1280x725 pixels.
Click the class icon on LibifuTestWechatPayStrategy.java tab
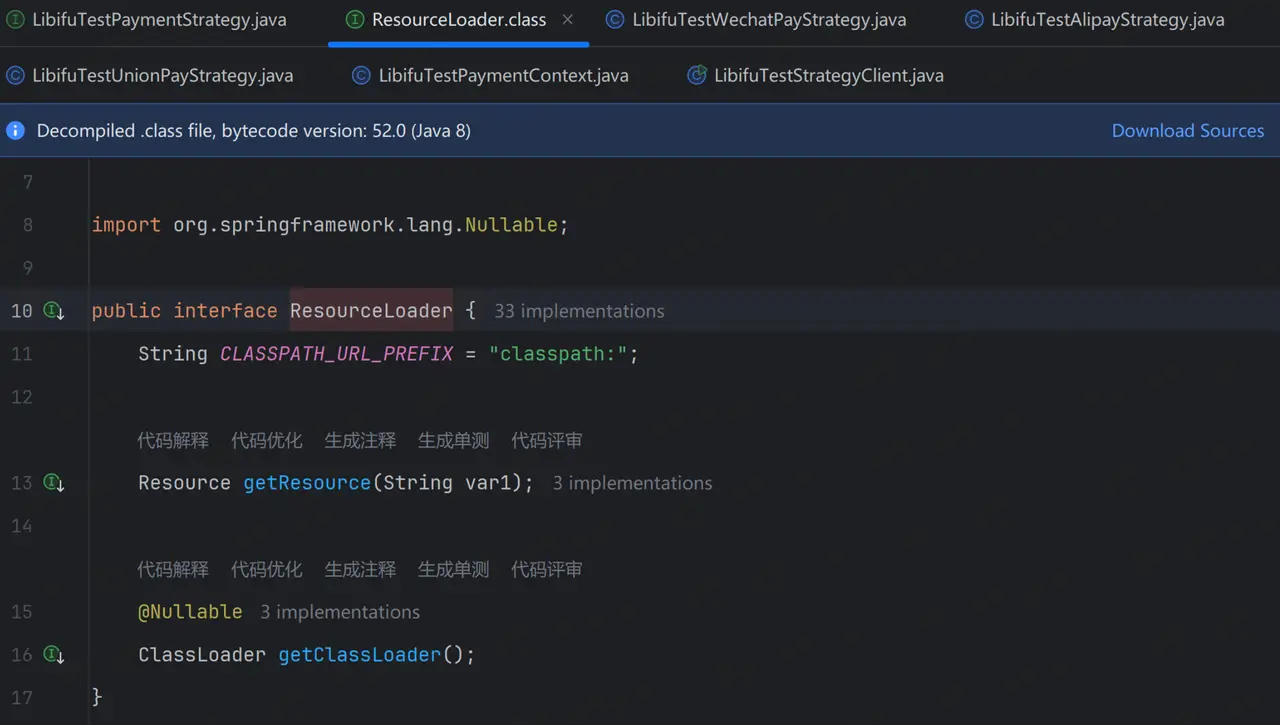[615, 19]
